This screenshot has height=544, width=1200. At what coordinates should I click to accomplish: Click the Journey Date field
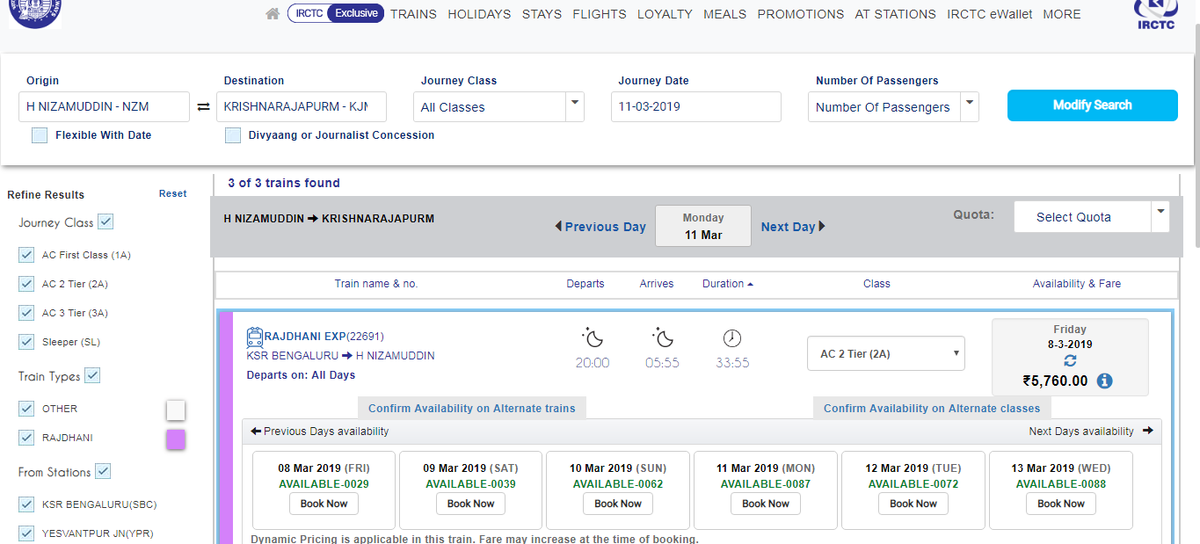(x=696, y=107)
